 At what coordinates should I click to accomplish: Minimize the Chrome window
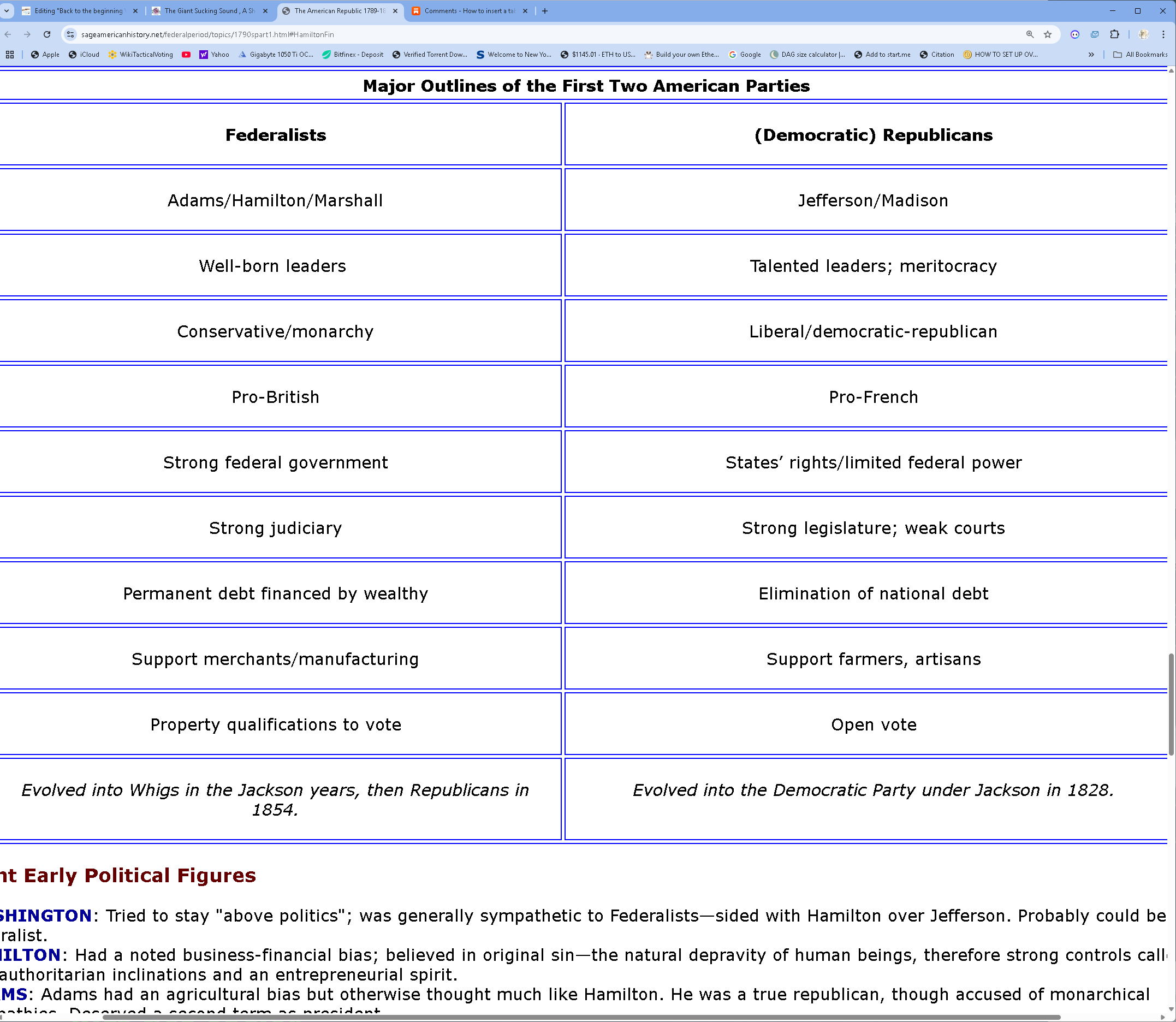point(1112,11)
